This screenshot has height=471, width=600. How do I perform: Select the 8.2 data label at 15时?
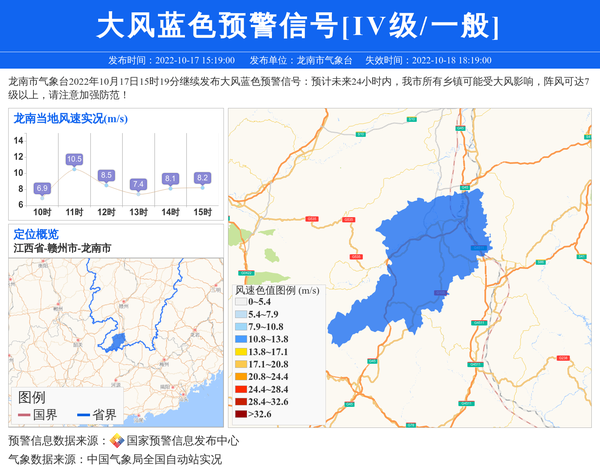click(202, 178)
